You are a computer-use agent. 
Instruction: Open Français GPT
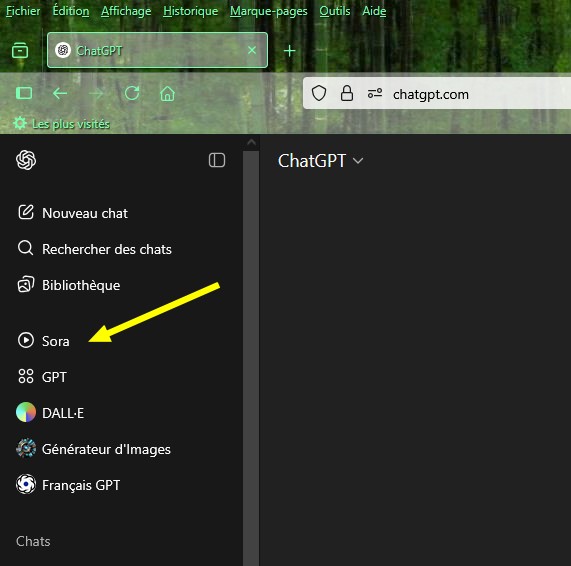pyautogui.click(x=68, y=485)
